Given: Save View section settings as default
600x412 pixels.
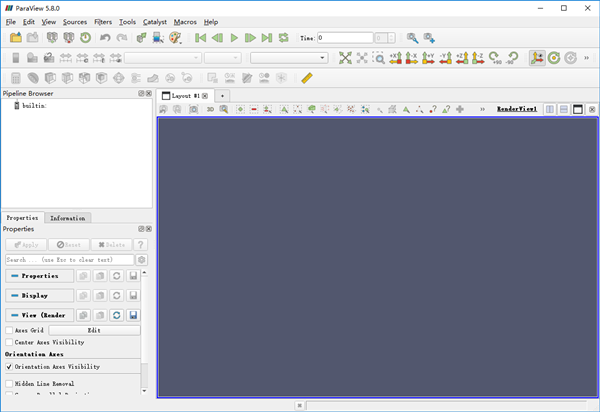Looking at the screenshot, I should point(133,315).
